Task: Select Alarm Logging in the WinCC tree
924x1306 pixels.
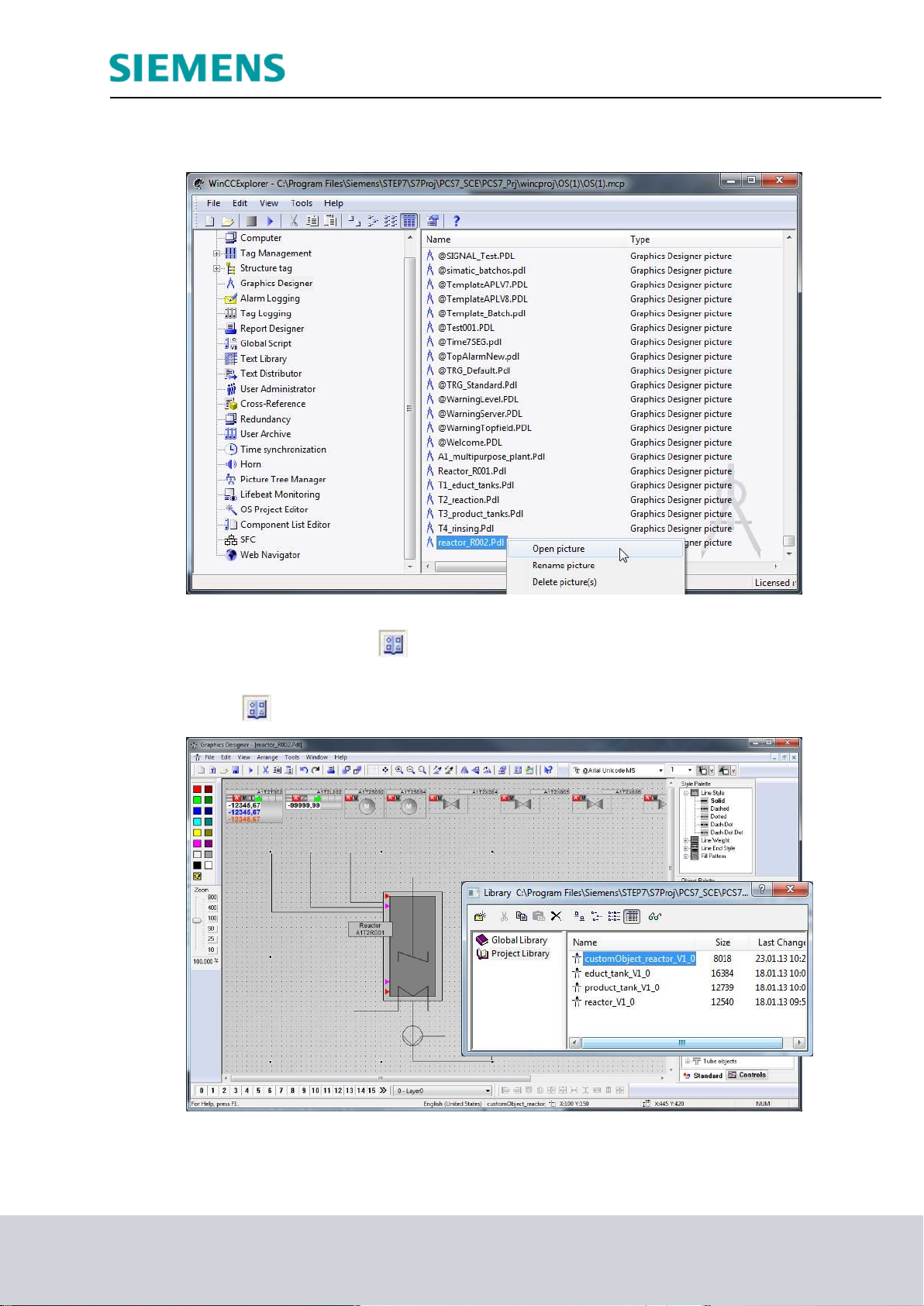Action: click(x=270, y=298)
